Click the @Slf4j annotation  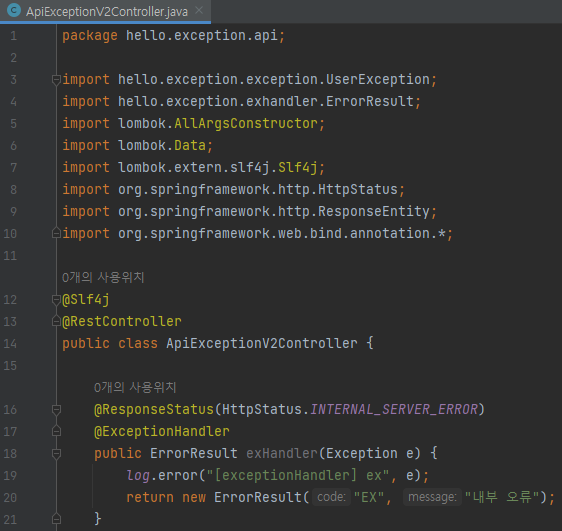[x=86, y=300]
